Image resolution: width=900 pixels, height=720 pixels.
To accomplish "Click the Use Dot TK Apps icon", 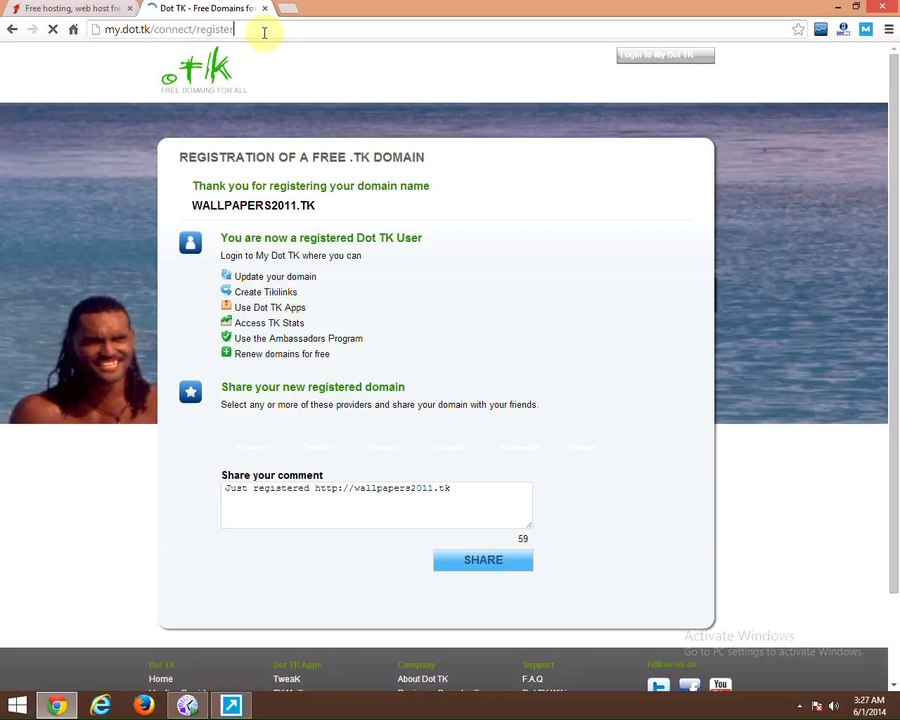I will point(226,306).
